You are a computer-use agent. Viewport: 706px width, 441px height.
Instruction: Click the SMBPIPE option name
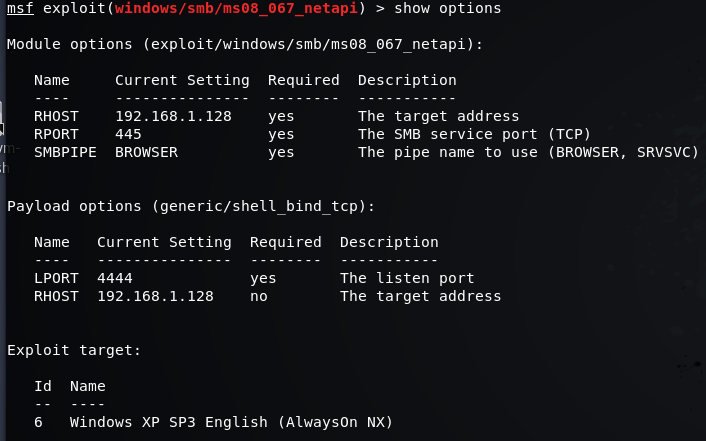[x=65, y=152]
